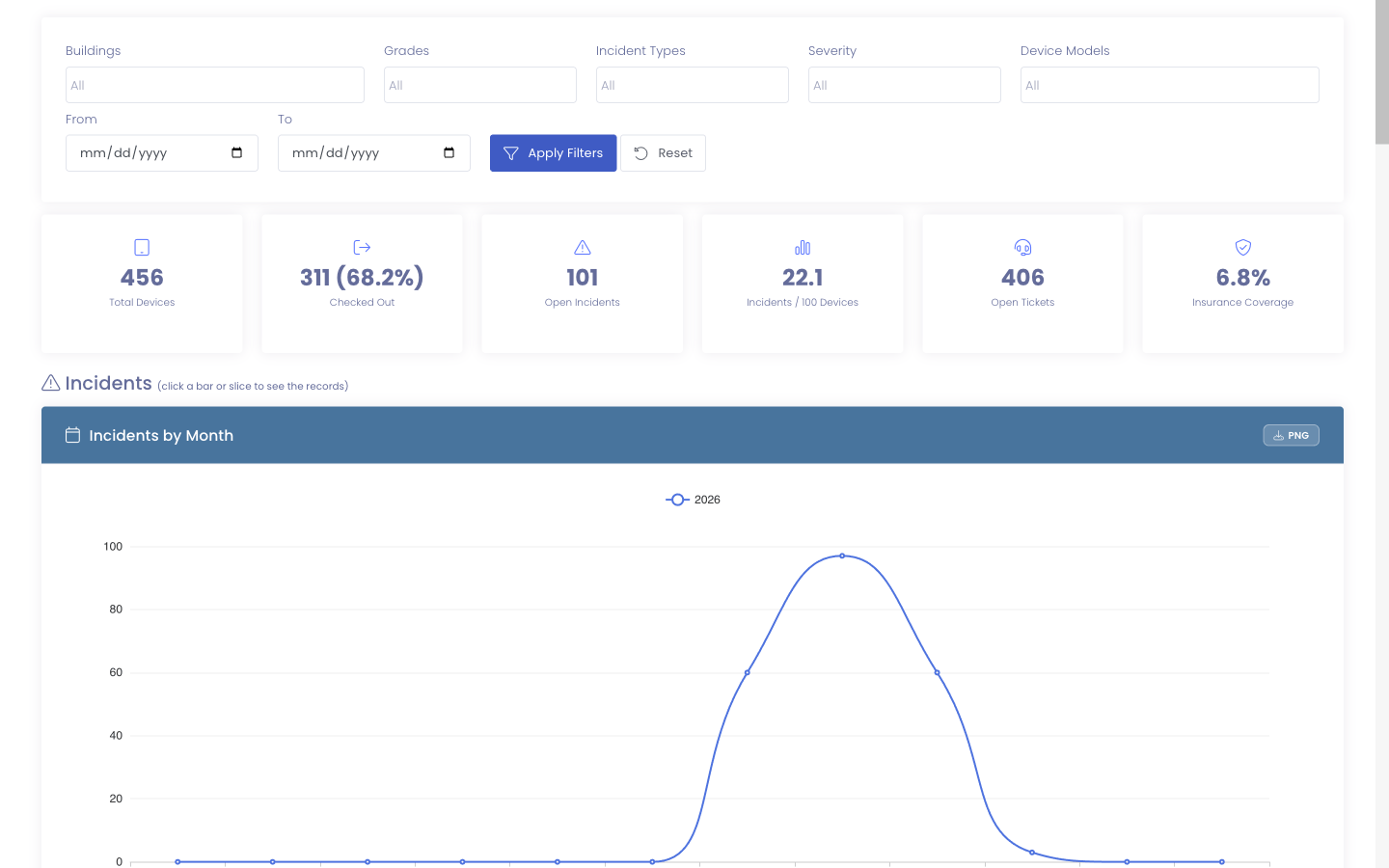Click the vertical page scrollbar
Viewport: 1389px width, 868px height.
[1382, 72]
